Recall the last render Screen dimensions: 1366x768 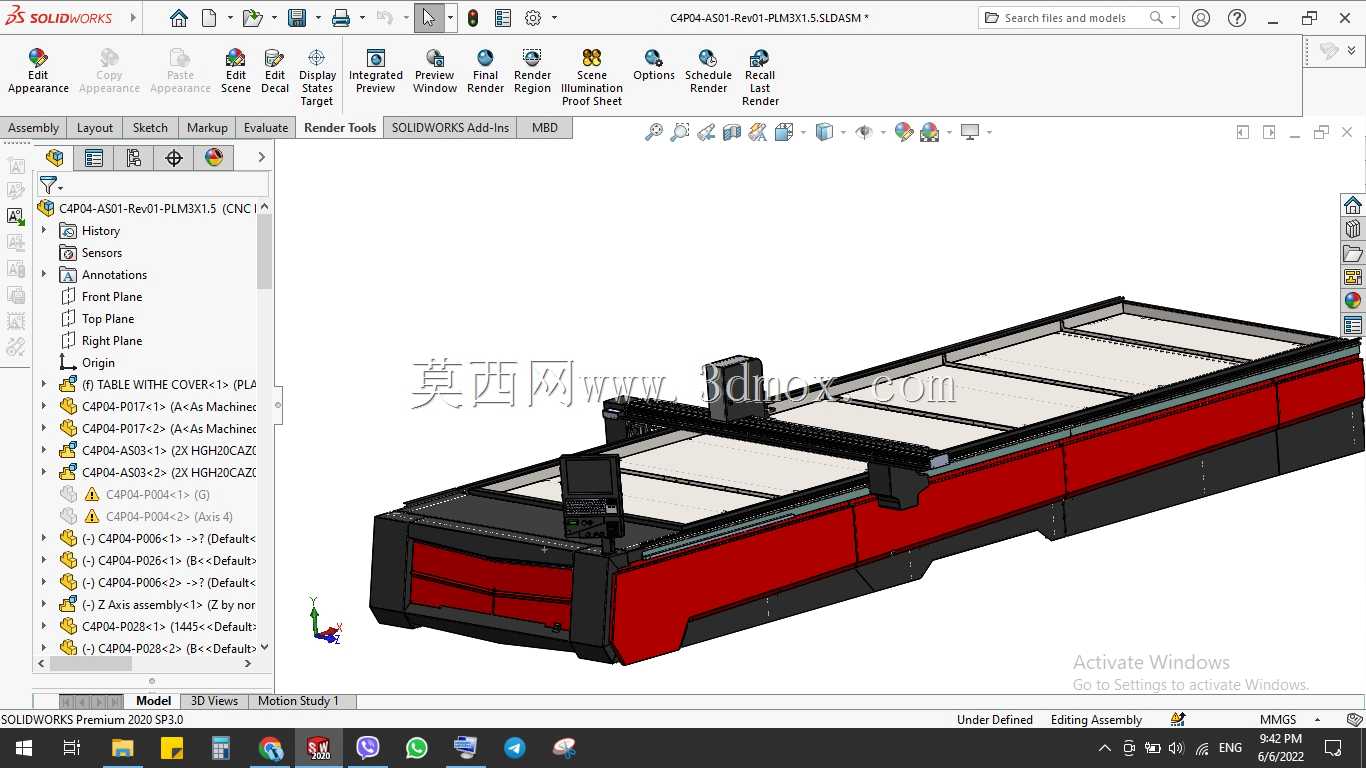(x=760, y=78)
